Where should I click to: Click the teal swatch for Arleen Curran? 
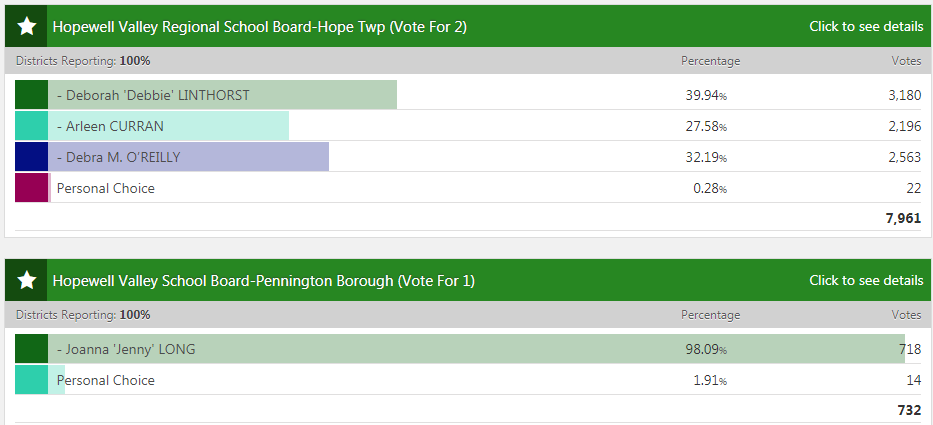(32, 126)
